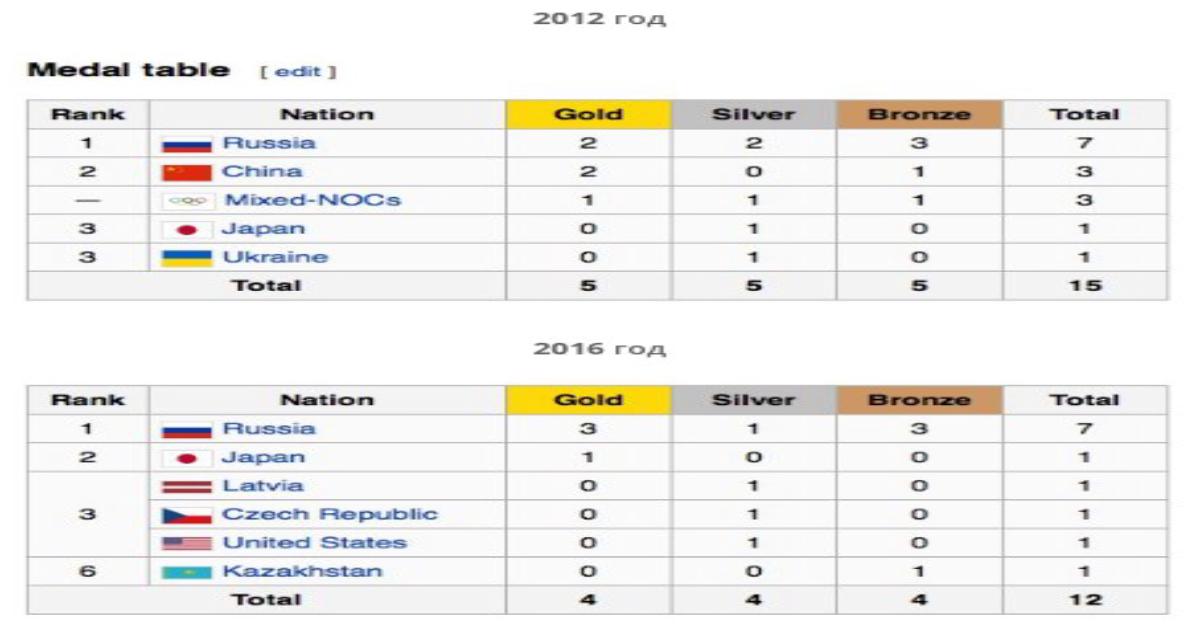Screen dimensions: 1200x630
Task: Follow the Czech Republic link
Action: [330, 515]
